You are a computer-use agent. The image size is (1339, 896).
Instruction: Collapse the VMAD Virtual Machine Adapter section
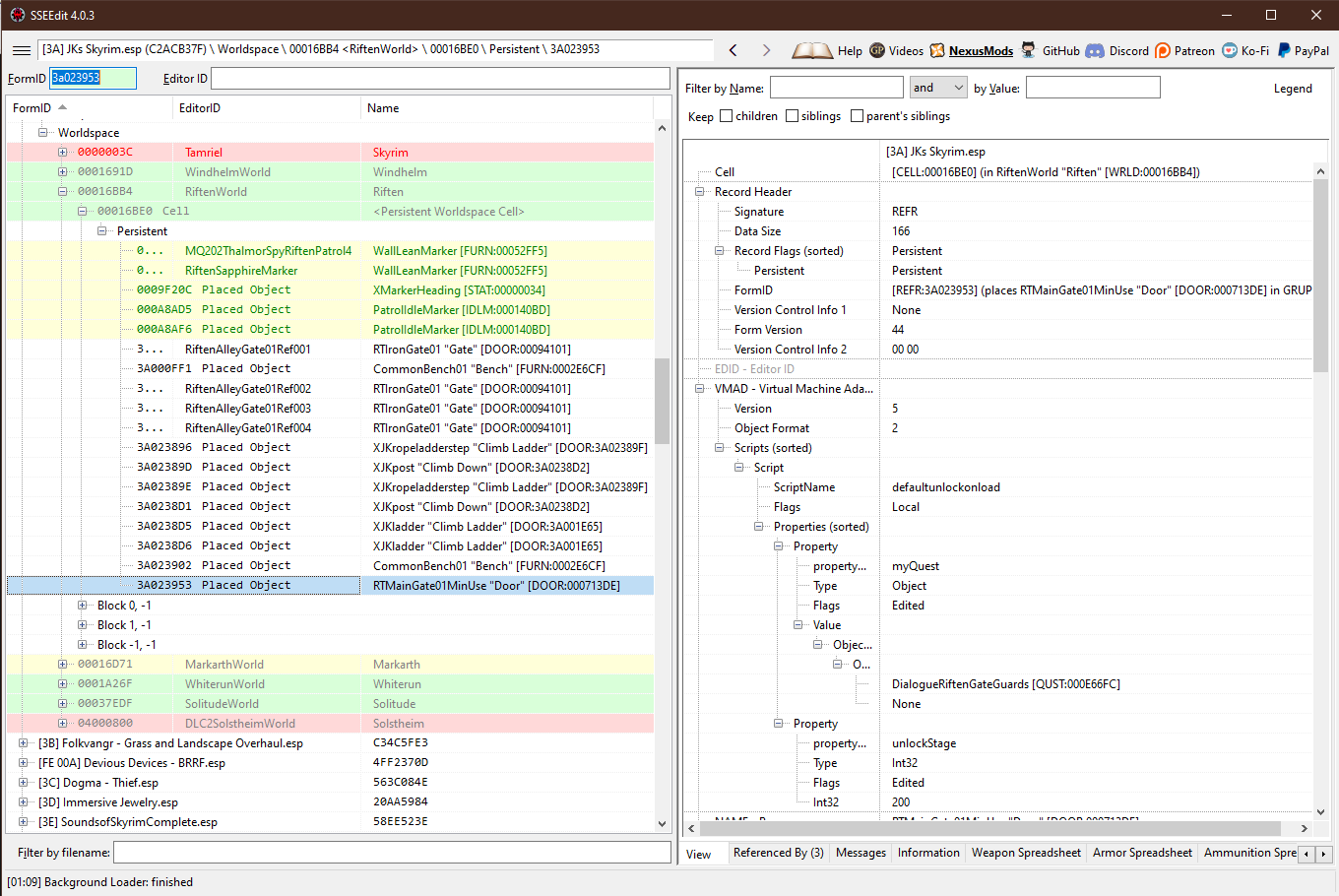coord(700,389)
